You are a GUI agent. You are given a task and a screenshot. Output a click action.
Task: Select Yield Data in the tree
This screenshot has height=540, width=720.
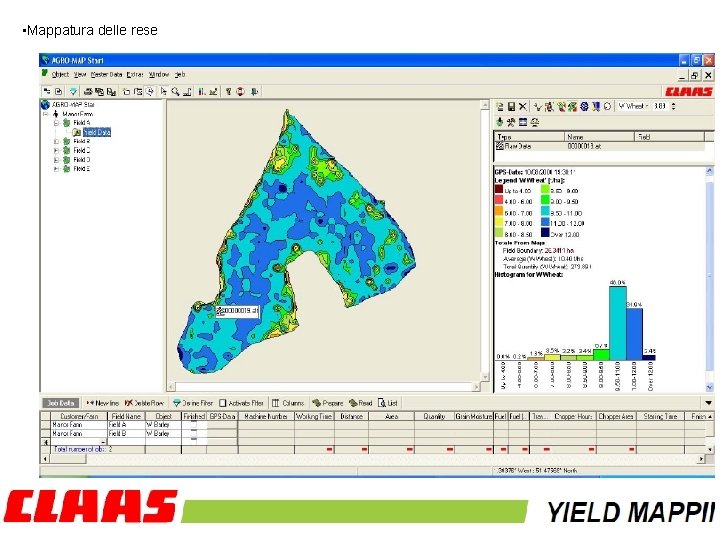tap(97, 132)
